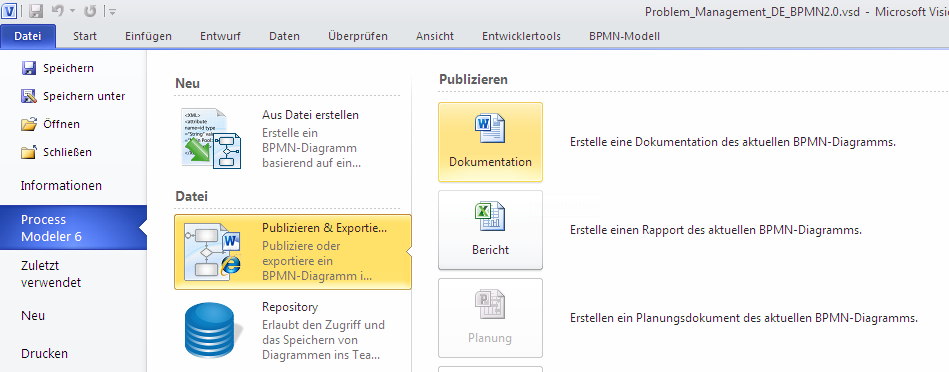Select the Process Modeler 6 section
This screenshot has height=372, width=949.
click(73, 227)
